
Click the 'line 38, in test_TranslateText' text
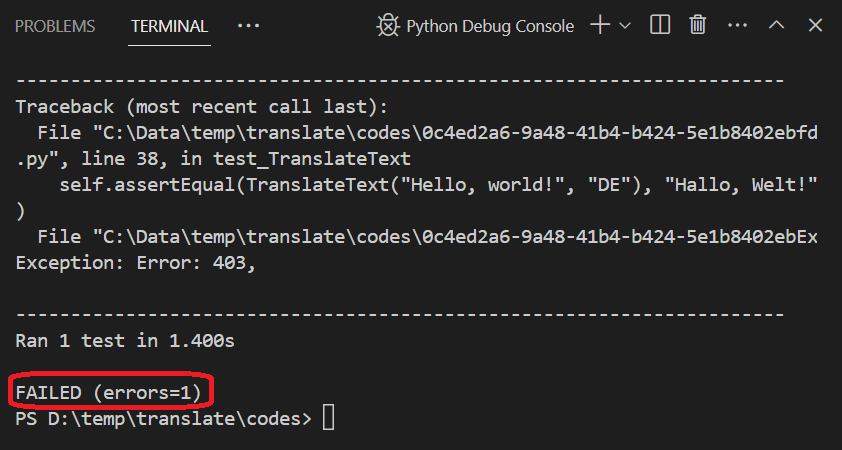tap(246, 158)
